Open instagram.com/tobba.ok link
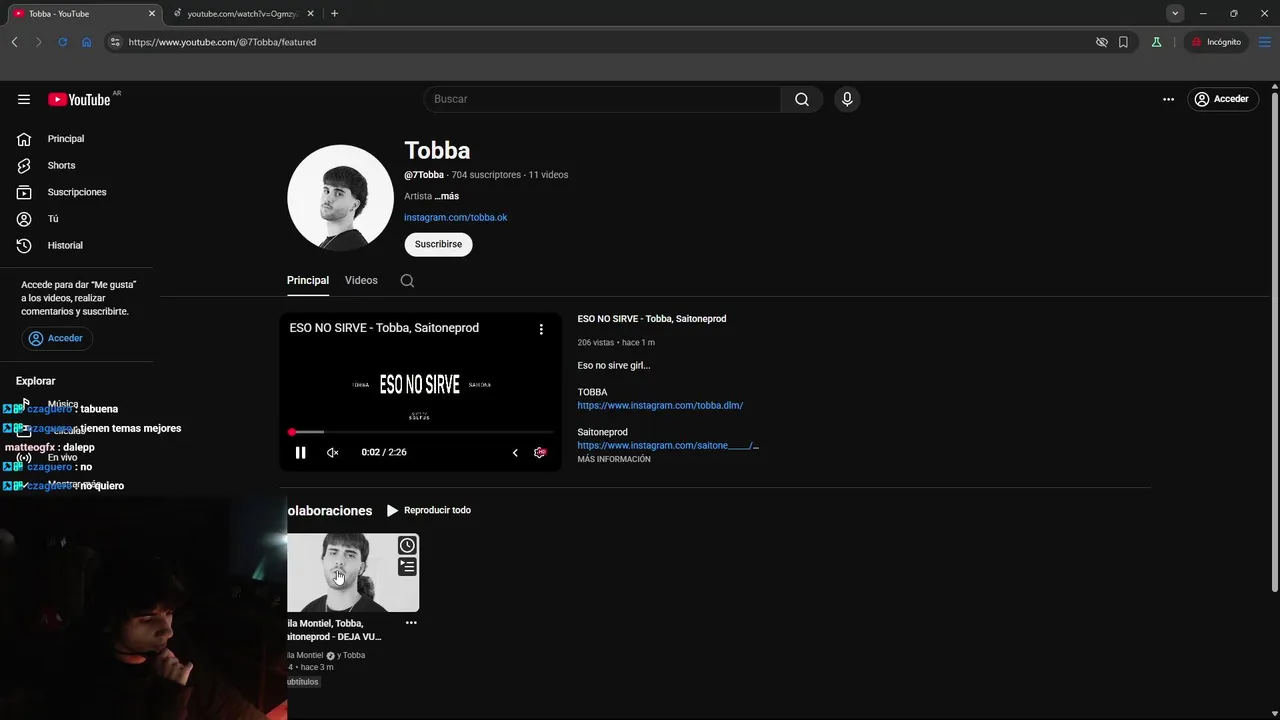The height and width of the screenshot is (720, 1280). (455, 217)
